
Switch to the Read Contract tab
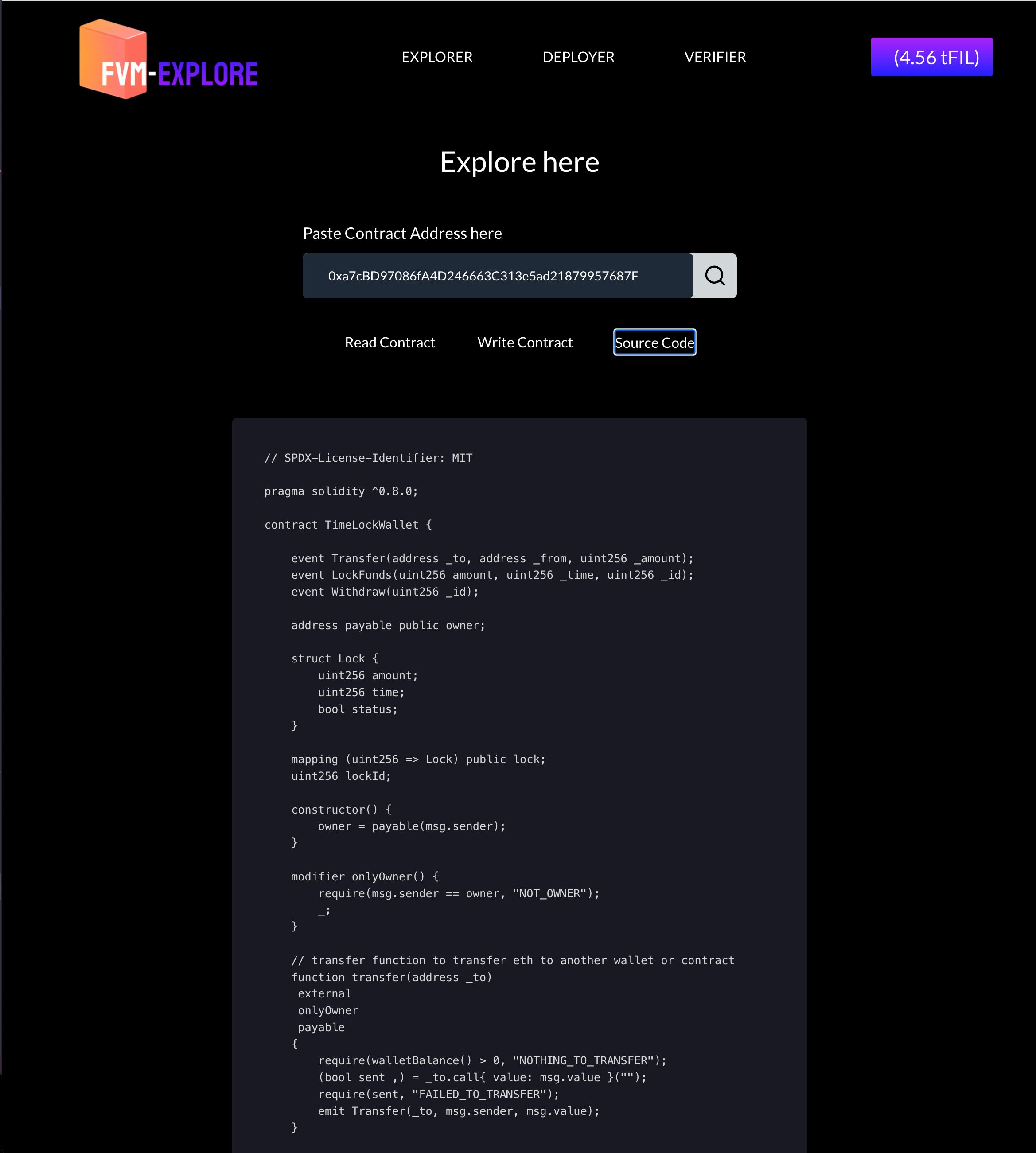click(390, 342)
